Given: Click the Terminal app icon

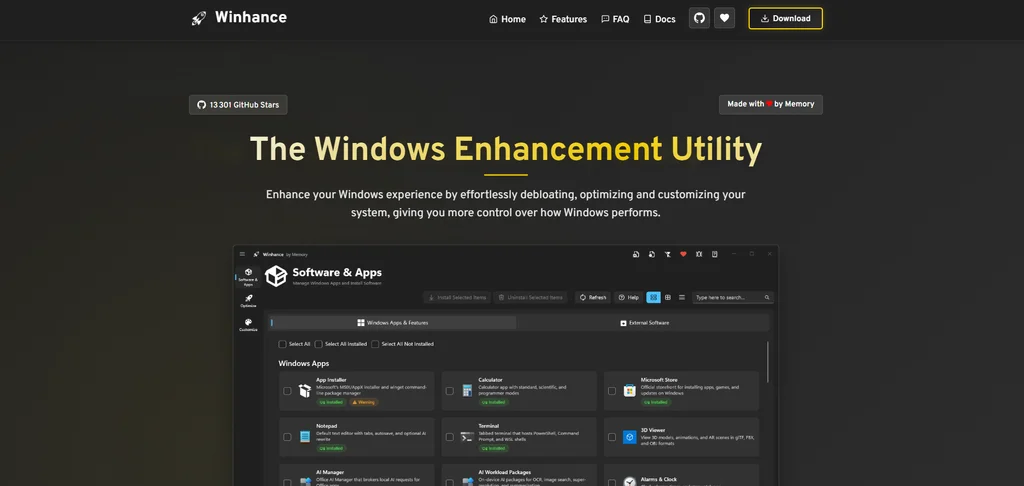Looking at the screenshot, I should (467, 436).
